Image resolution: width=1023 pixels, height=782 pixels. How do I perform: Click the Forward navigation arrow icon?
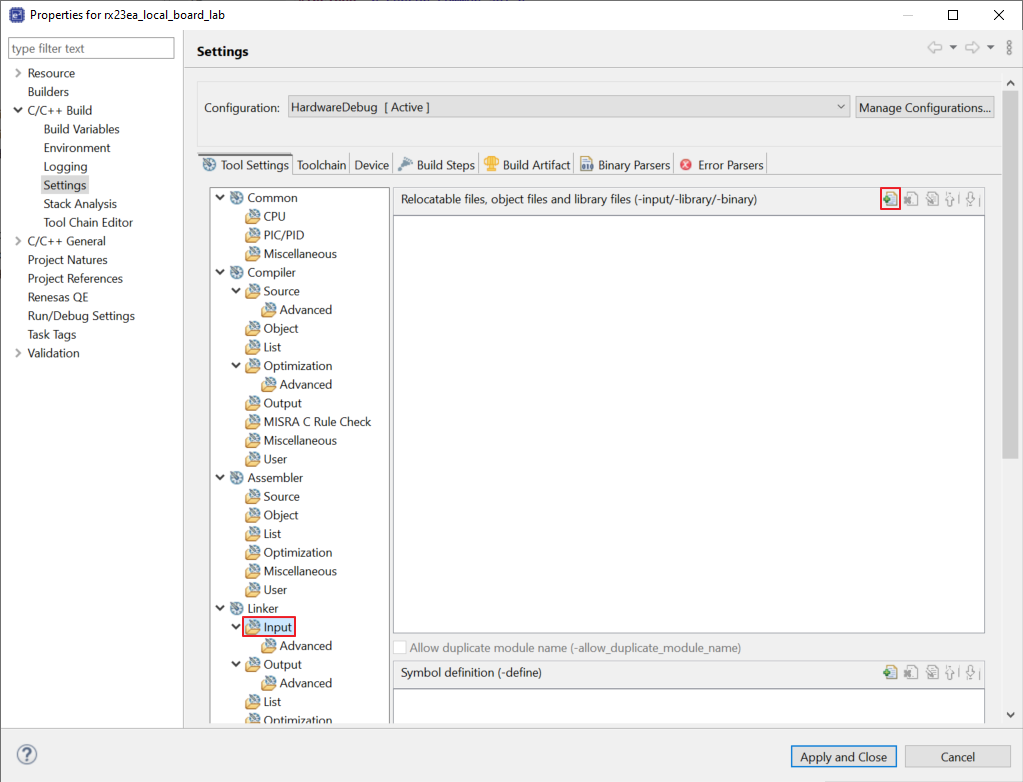tap(972, 48)
